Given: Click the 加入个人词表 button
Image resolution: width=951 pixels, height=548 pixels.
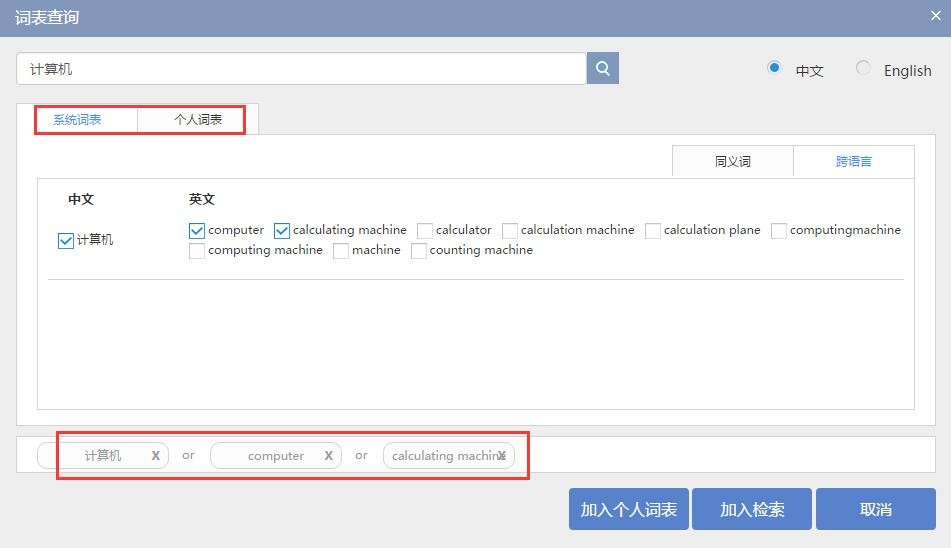Looking at the screenshot, I should 628,509.
